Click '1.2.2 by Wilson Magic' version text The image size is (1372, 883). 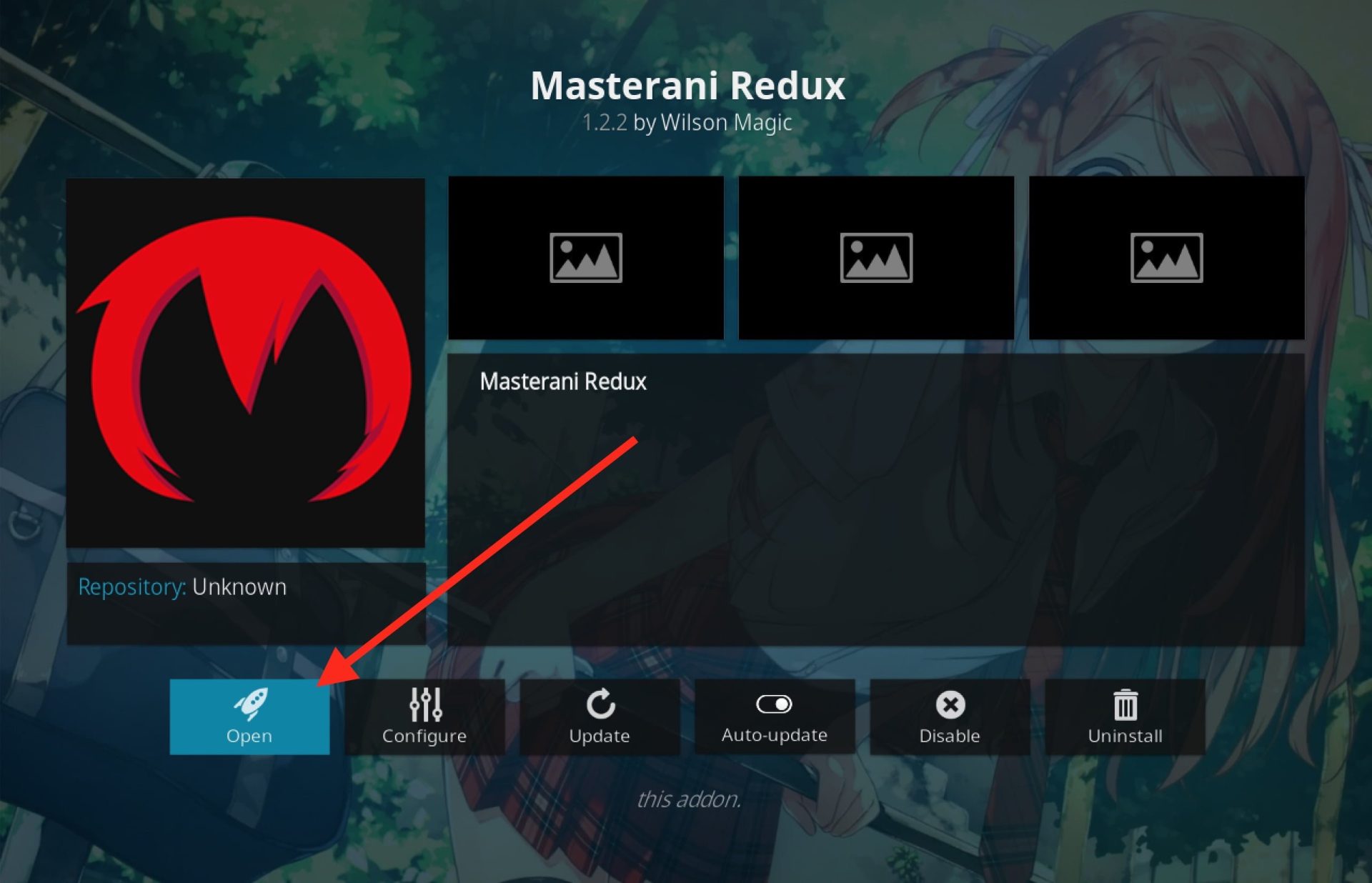click(x=687, y=123)
